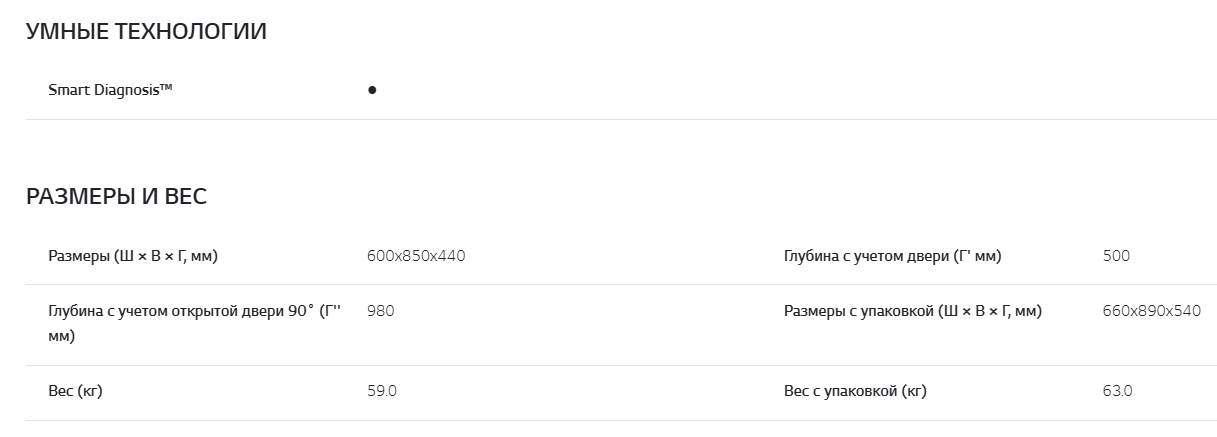Select the Размеры с упаковкой label

click(x=912, y=311)
